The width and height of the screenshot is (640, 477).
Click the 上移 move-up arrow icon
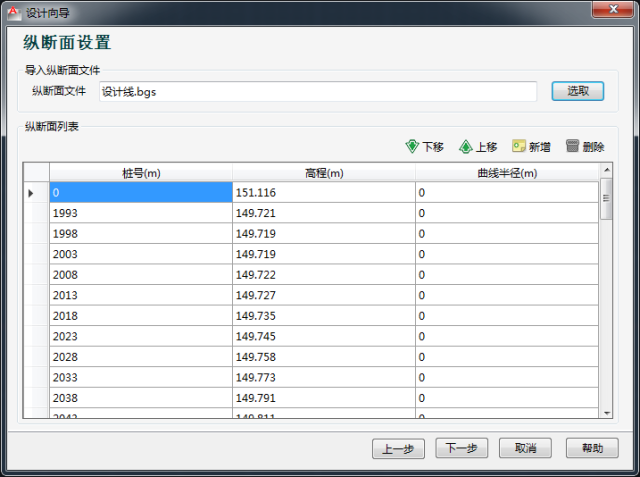point(465,146)
